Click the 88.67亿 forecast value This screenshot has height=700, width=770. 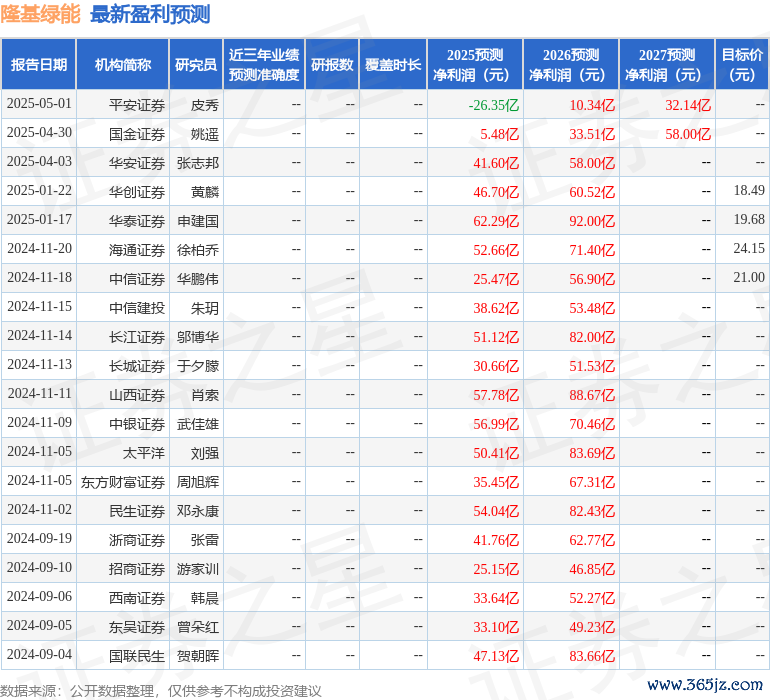pos(592,395)
